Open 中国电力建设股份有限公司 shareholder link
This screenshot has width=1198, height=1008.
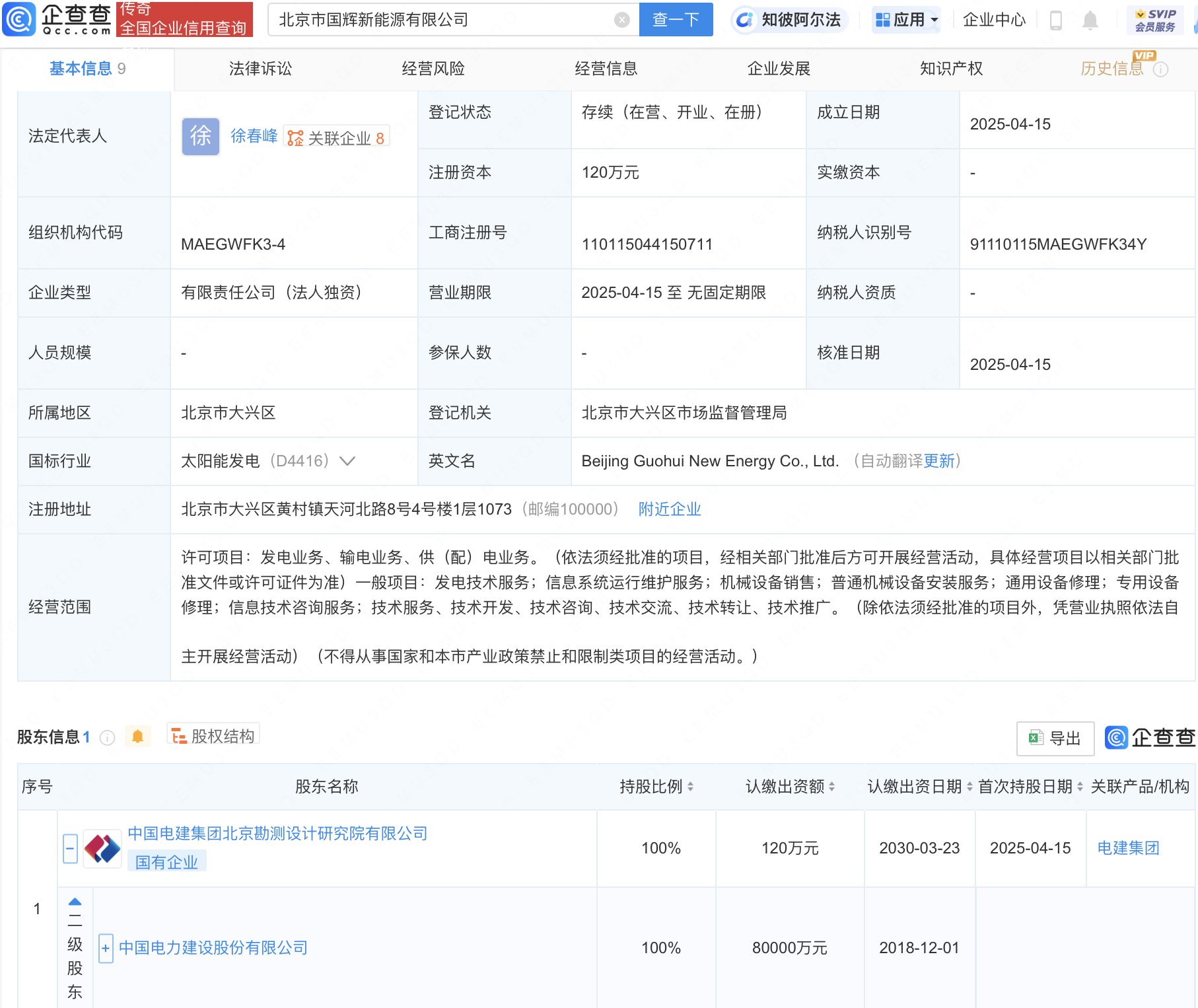[x=213, y=948]
